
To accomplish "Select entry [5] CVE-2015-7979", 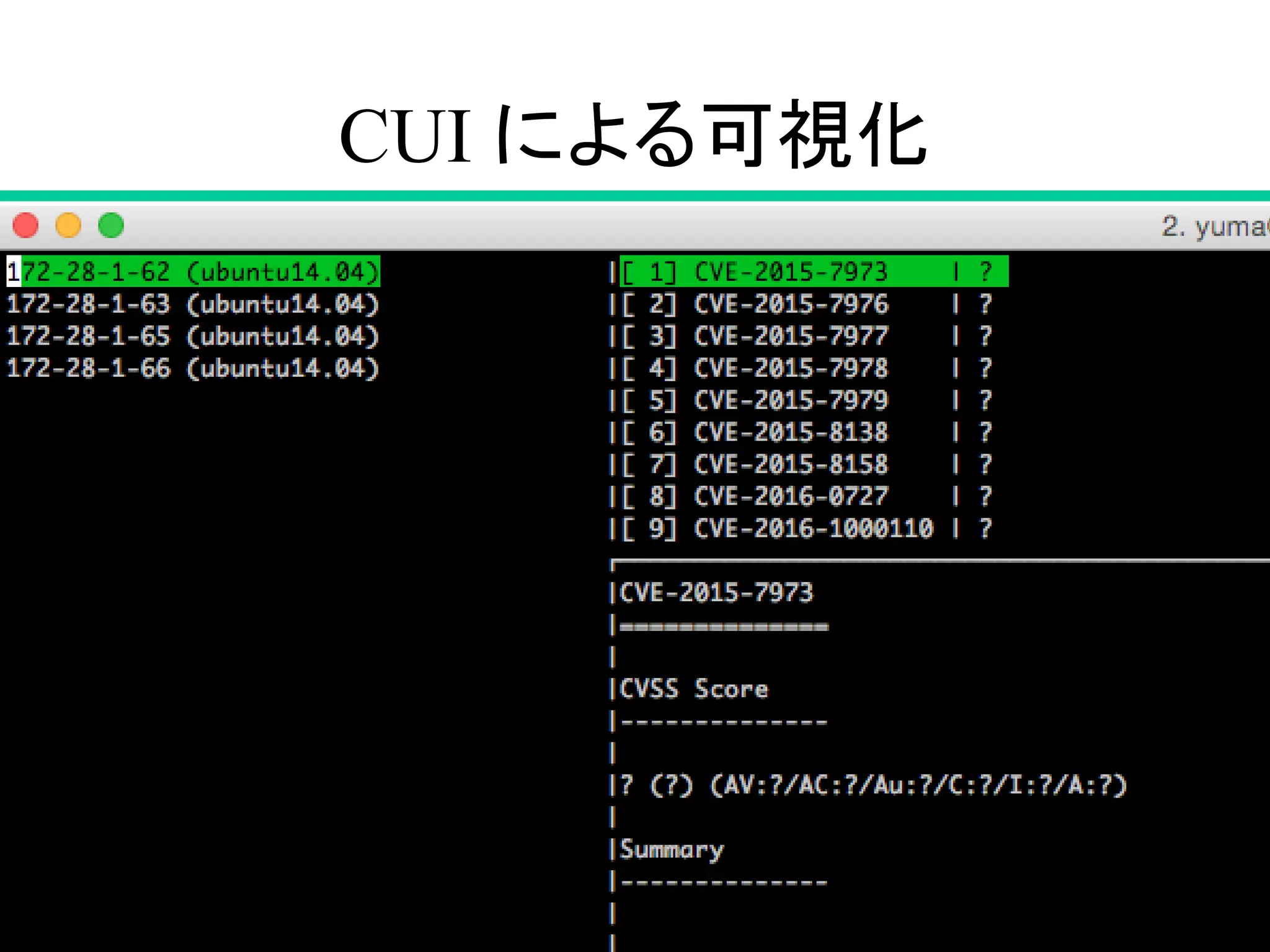I will [x=806, y=400].
